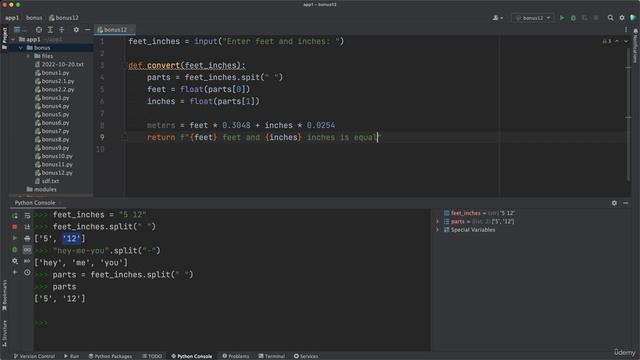Image resolution: width=640 pixels, height=360 pixels.
Task: Hide the Project tool window with minus icon
Action: tap(87, 30)
